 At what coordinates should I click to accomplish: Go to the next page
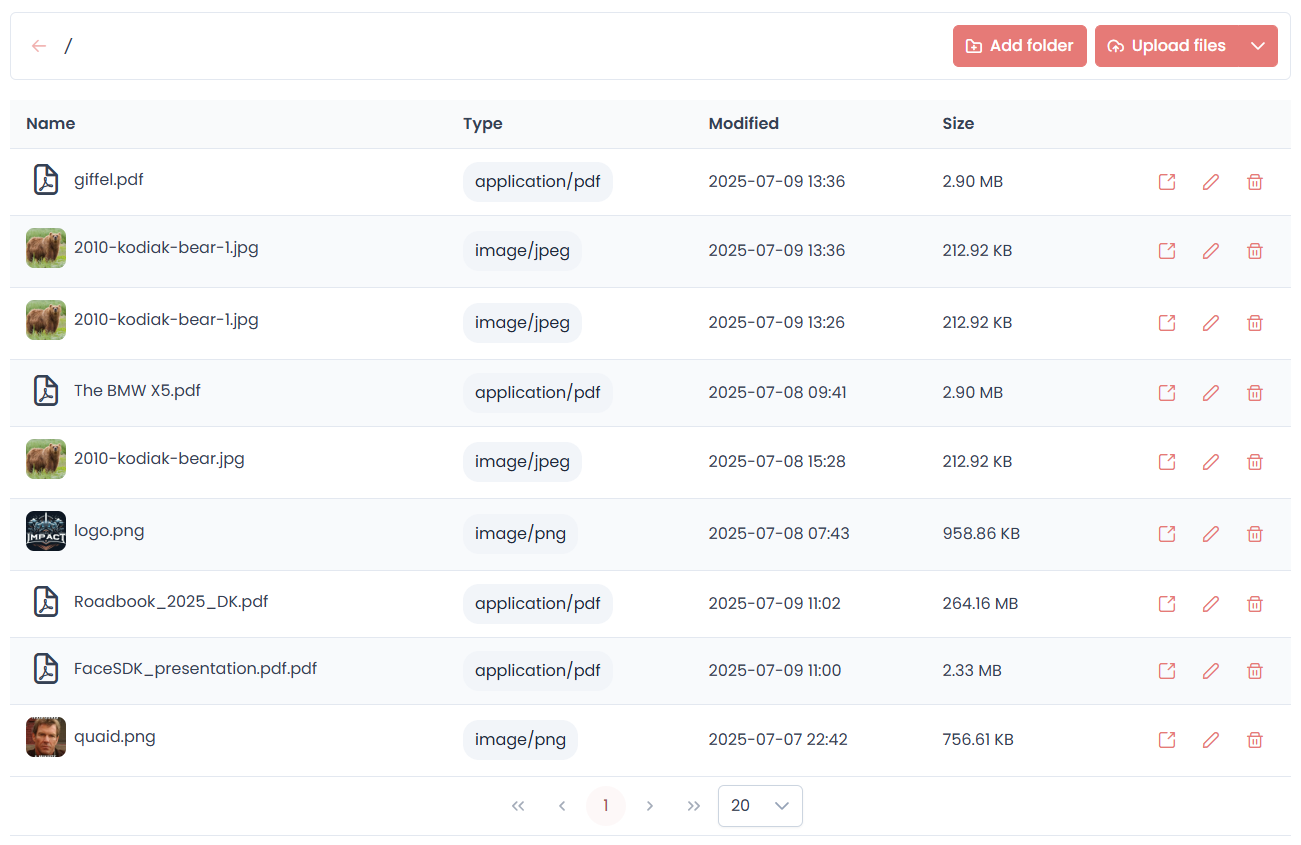point(650,806)
